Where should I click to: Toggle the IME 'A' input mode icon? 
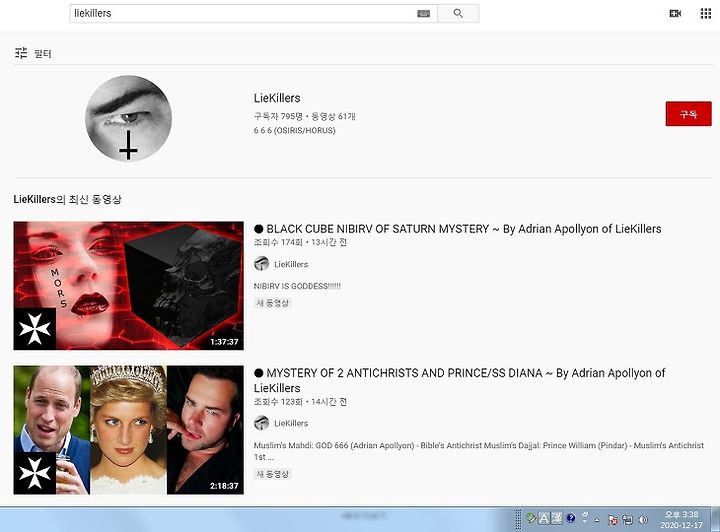544,519
